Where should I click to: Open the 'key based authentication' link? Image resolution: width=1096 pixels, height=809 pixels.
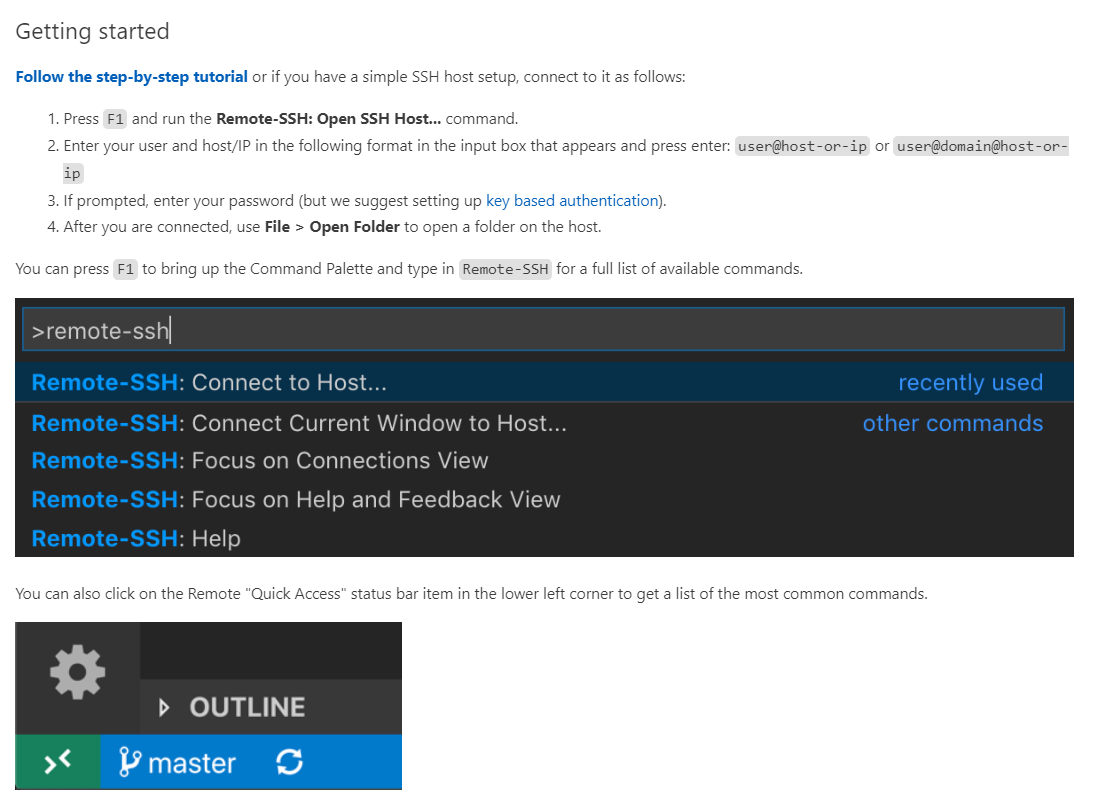point(572,201)
